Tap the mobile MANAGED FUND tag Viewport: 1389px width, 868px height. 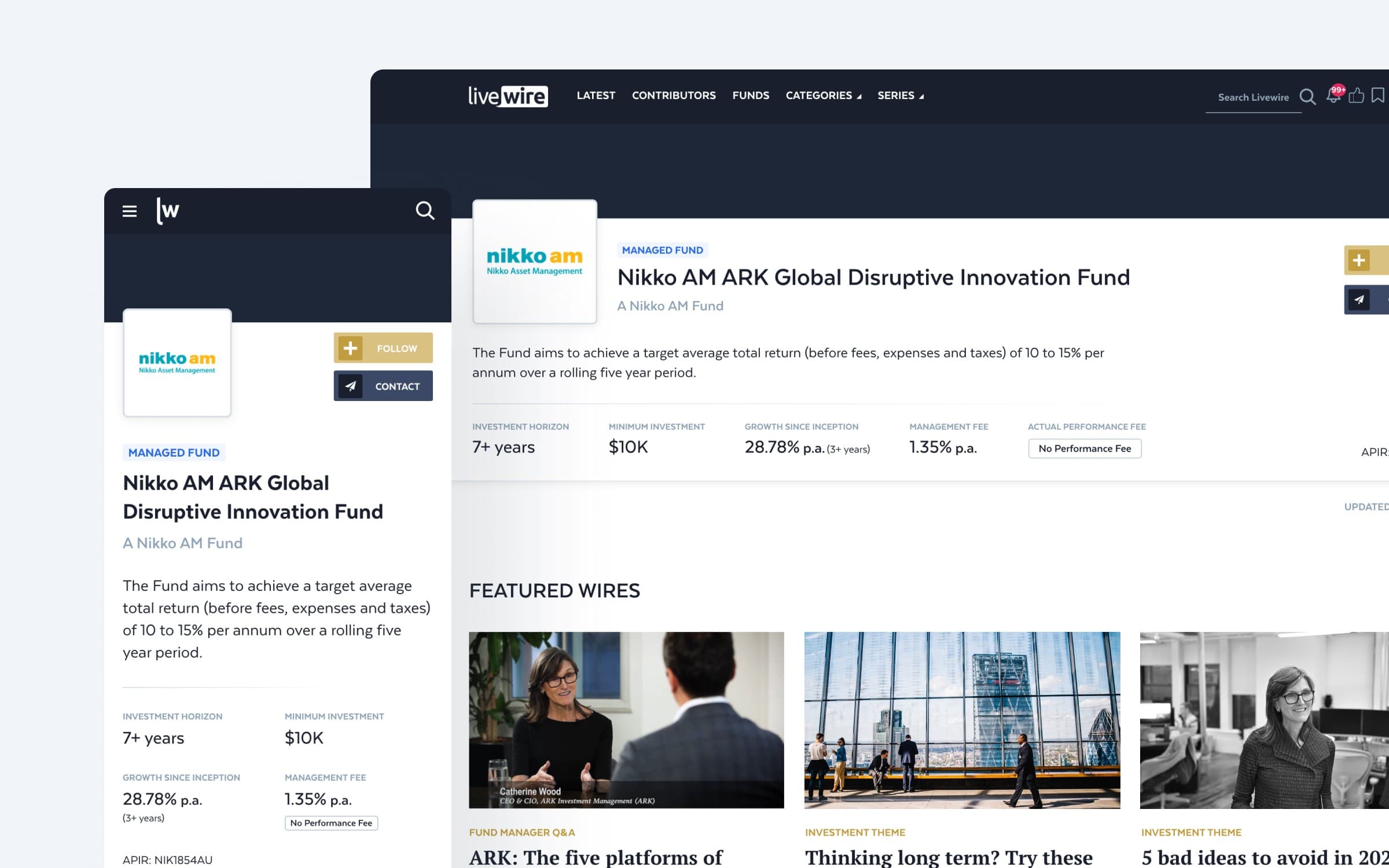(174, 453)
